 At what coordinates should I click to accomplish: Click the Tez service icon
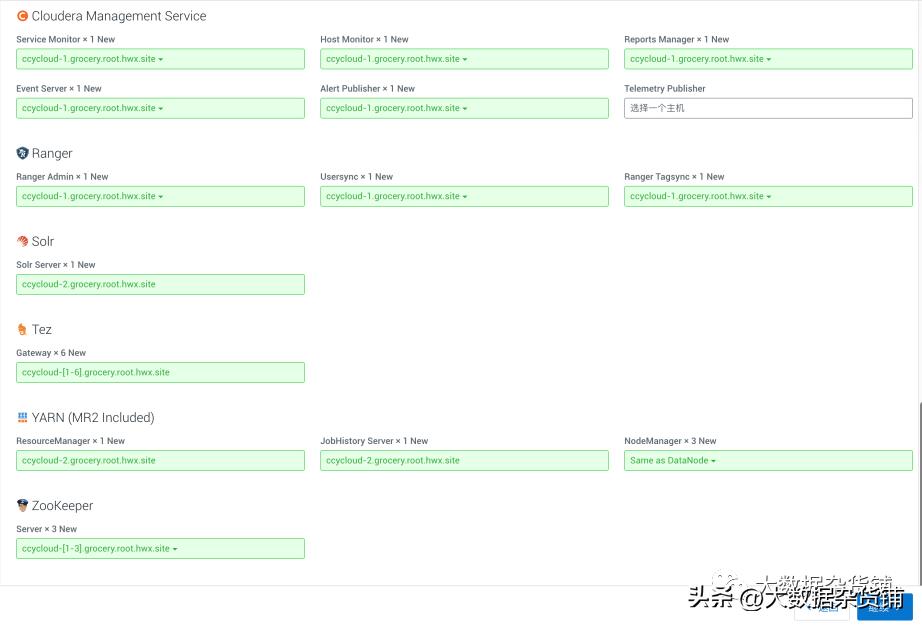tap(22, 329)
